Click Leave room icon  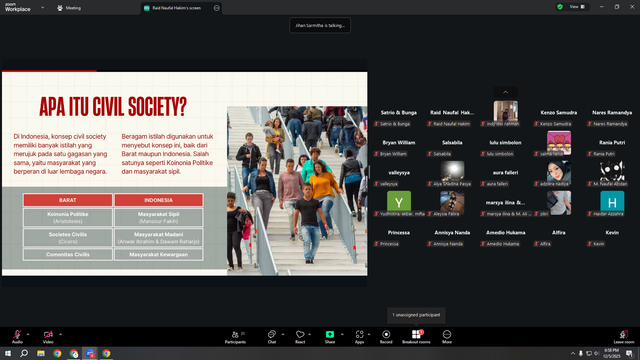click(x=624, y=334)
